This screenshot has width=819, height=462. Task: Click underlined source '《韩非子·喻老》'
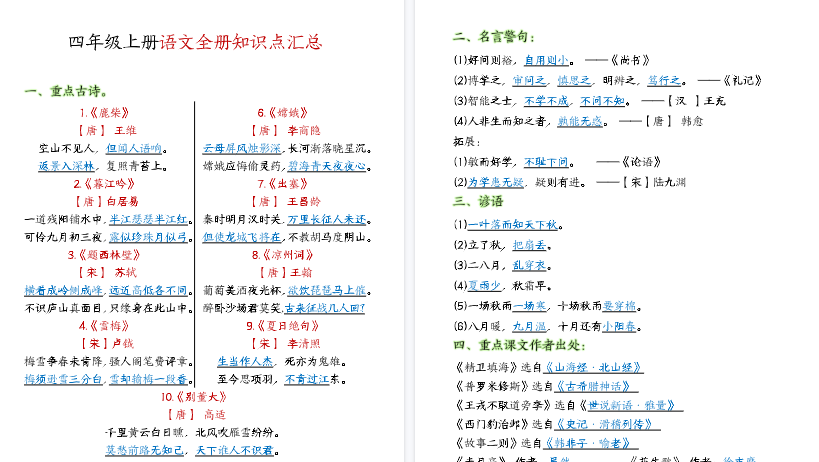click(x=591, y=443)
